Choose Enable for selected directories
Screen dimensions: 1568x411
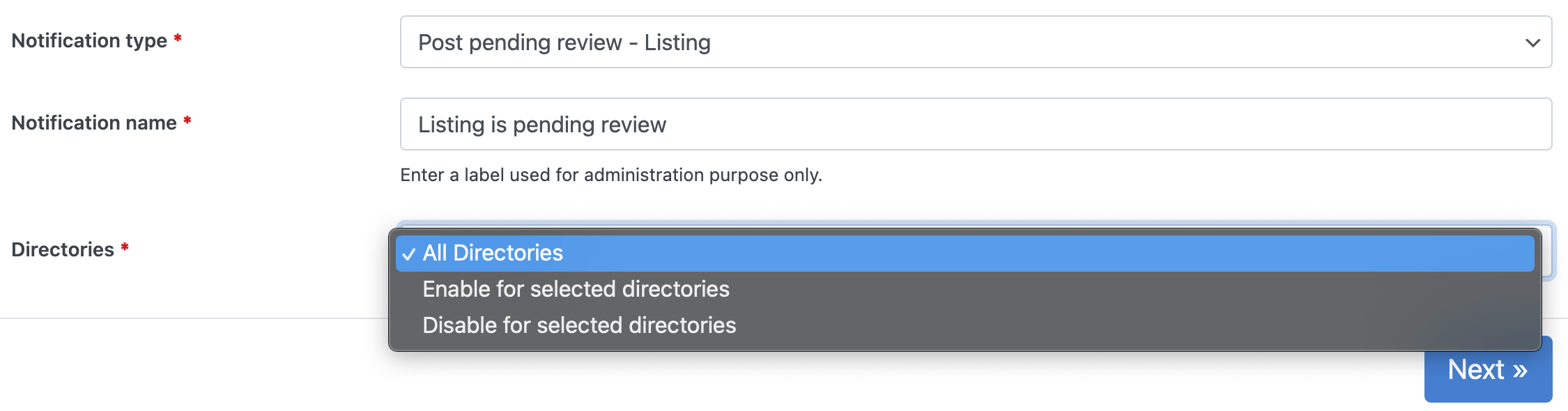576,289
